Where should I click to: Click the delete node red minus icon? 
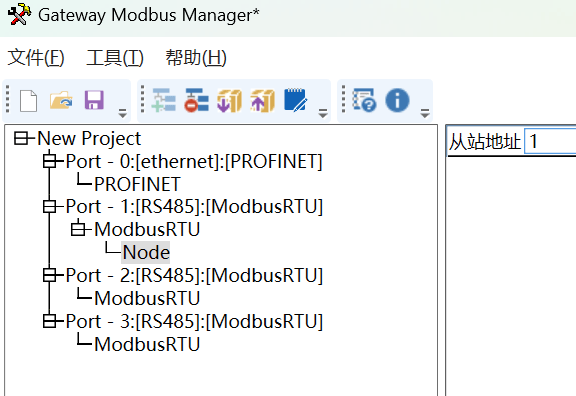[197, 100]
